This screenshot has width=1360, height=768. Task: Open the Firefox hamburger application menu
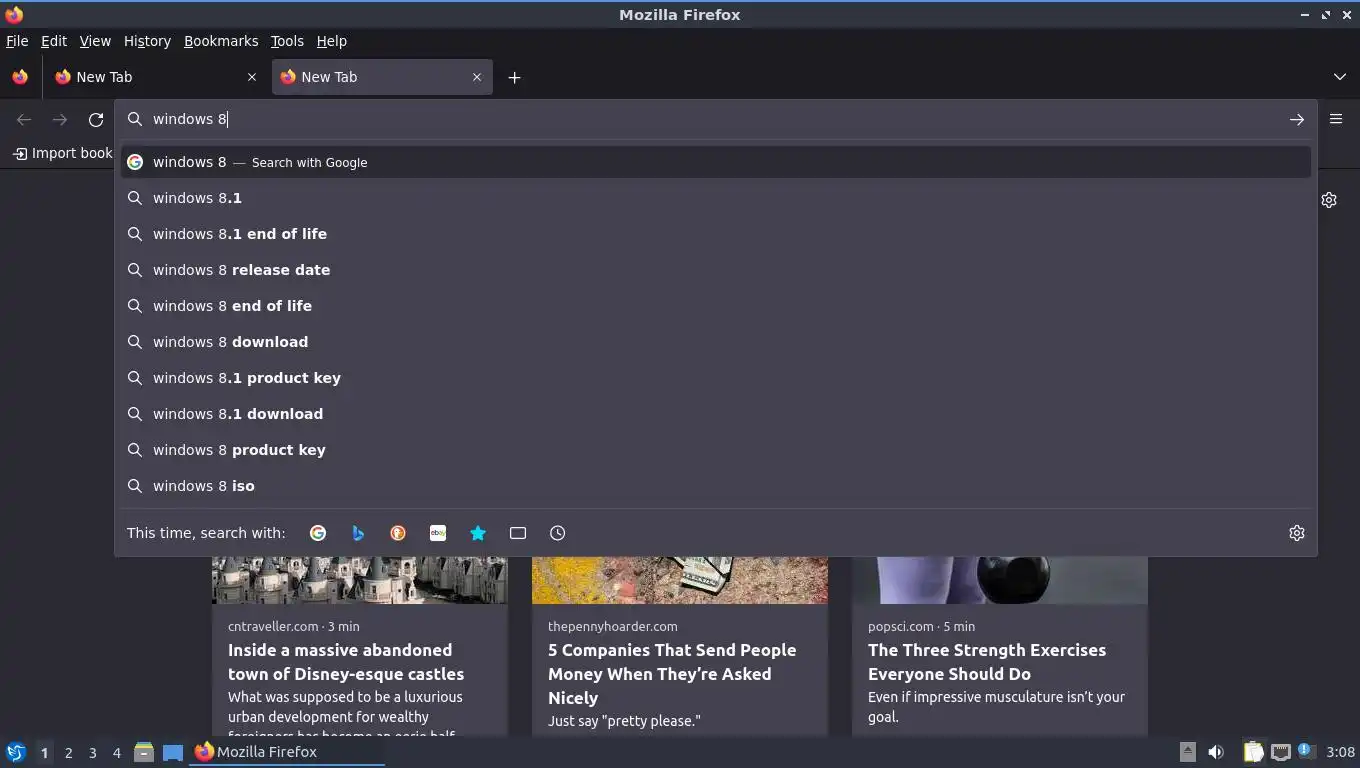point(1336,118)
